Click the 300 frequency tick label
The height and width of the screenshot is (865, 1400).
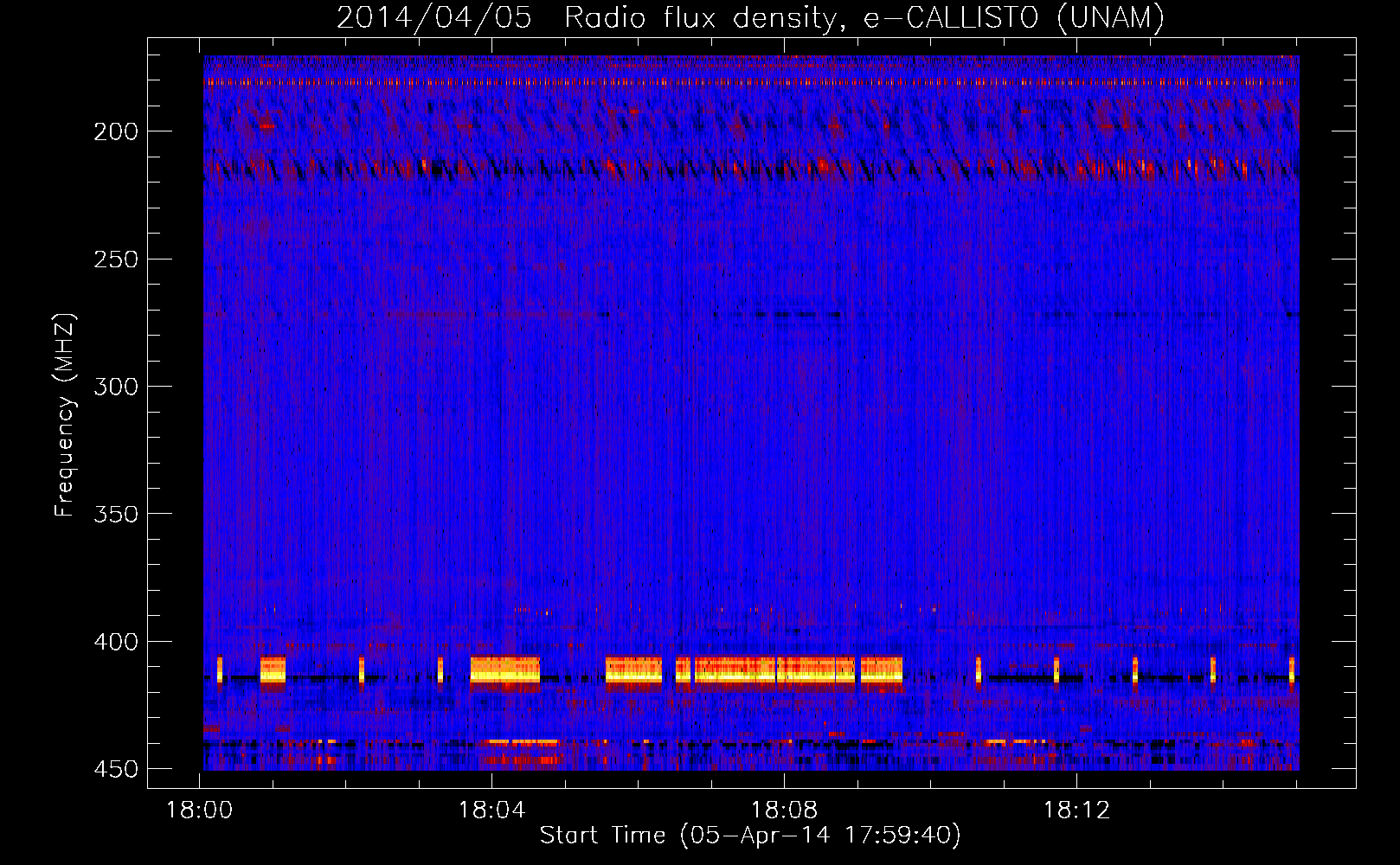pos(116,387)
